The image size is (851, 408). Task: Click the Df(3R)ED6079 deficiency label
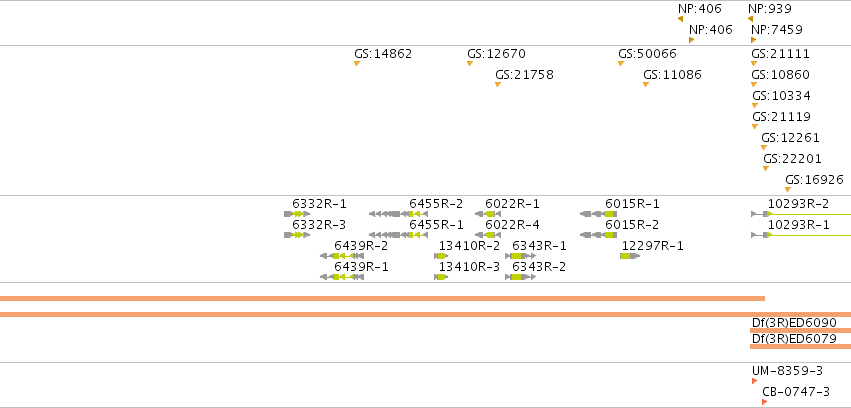(x=794, y=339)
